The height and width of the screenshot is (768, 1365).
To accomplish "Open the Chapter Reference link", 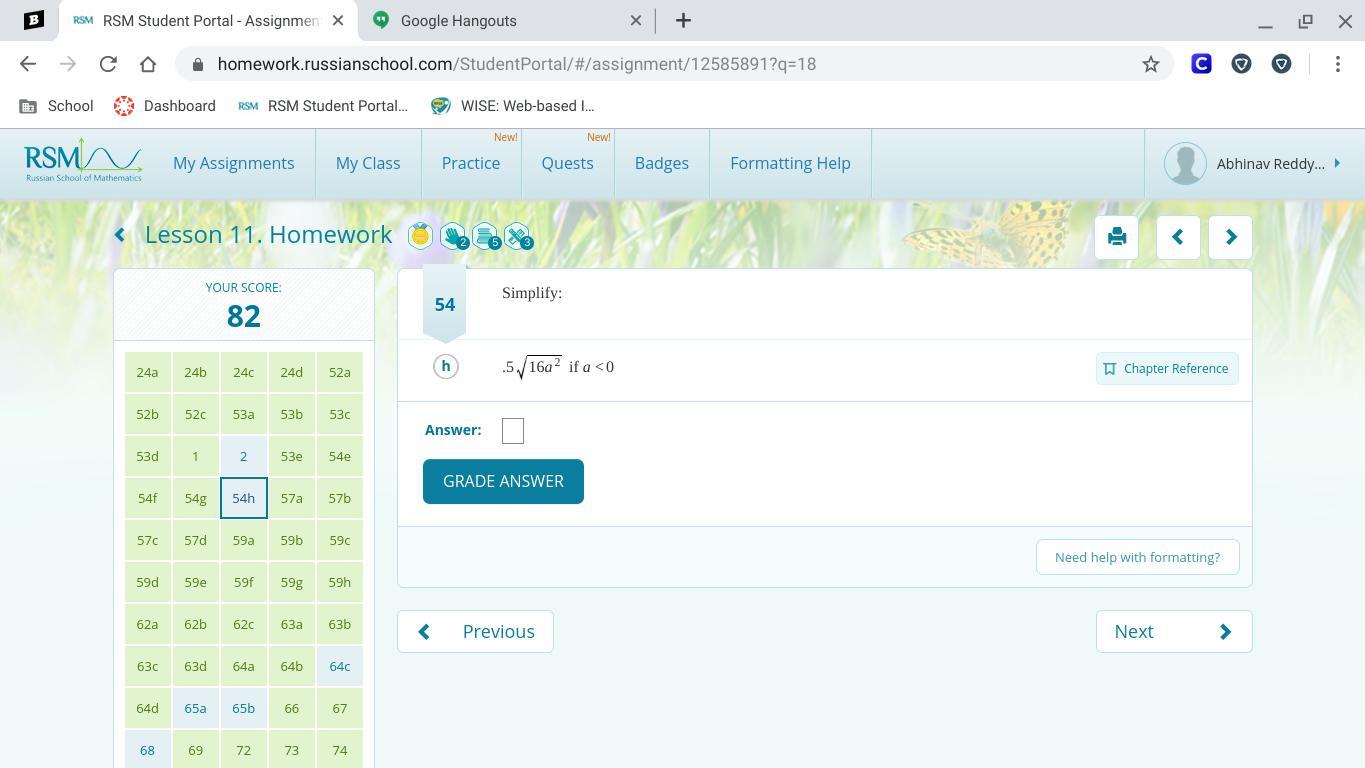I will (x=1167, y=368).
